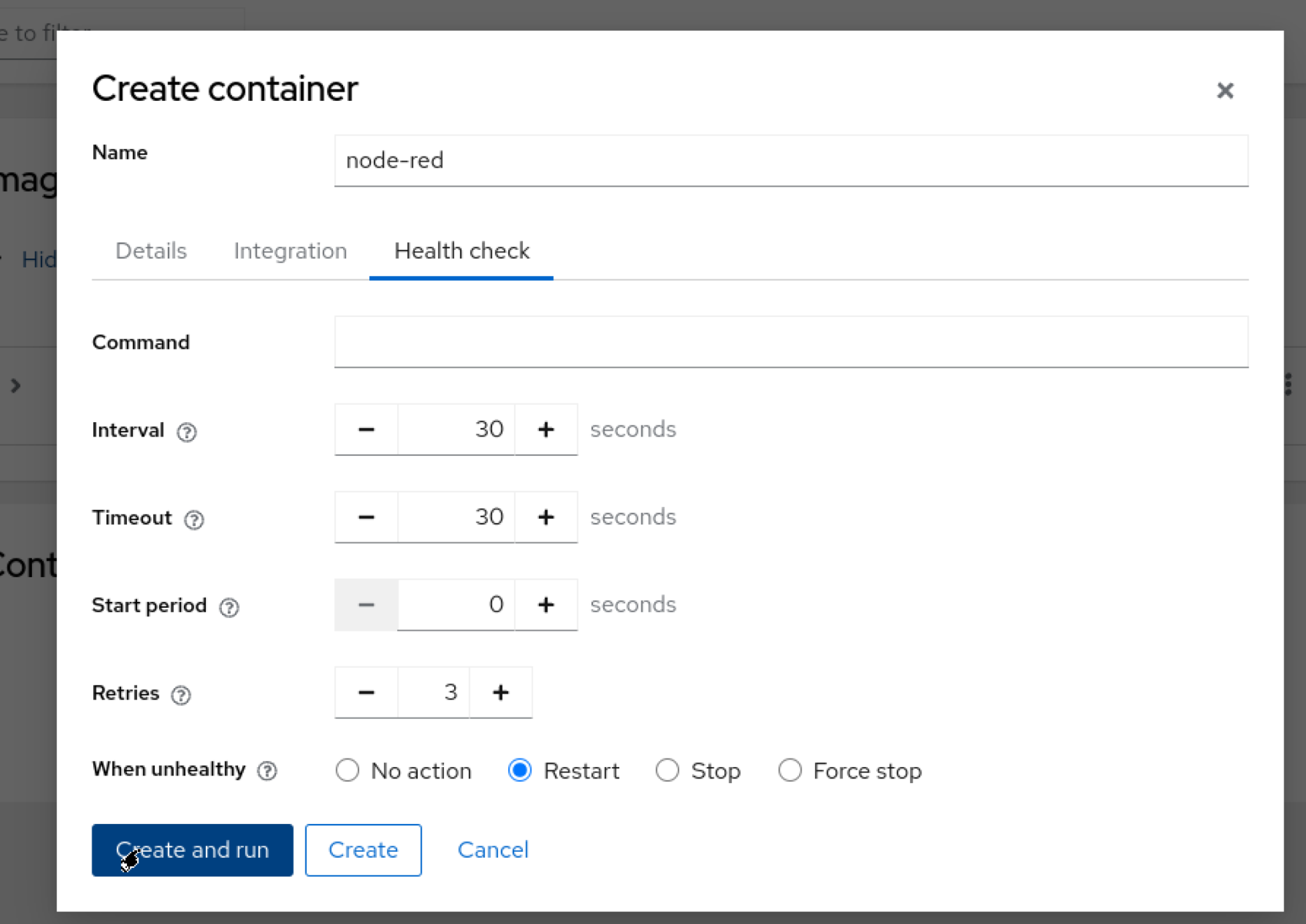Focus the Command input field
Screen dimensions: 1306x924
pos(791,342)
